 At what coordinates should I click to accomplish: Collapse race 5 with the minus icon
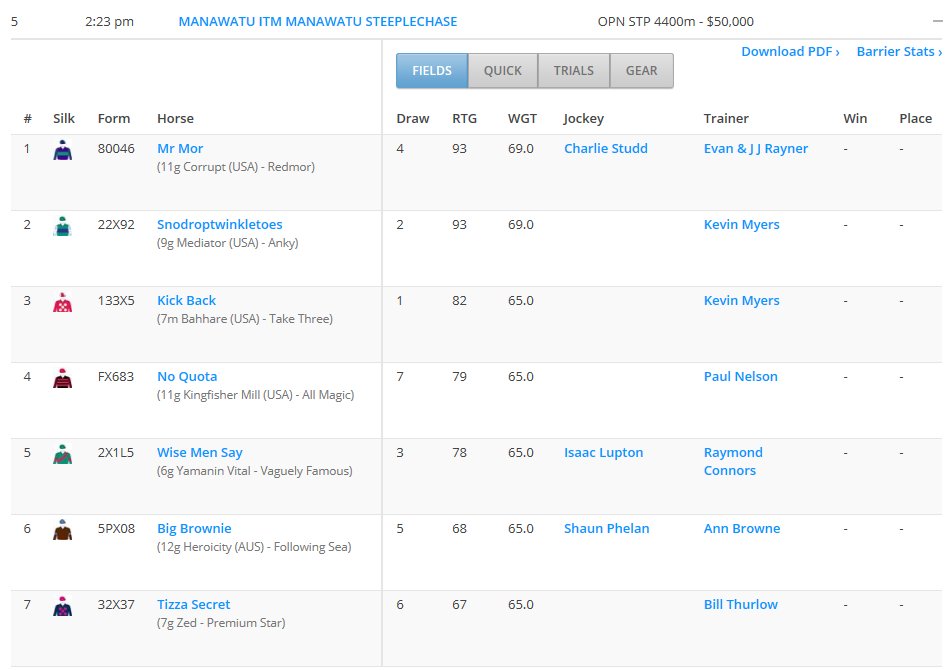click(937, 21)
